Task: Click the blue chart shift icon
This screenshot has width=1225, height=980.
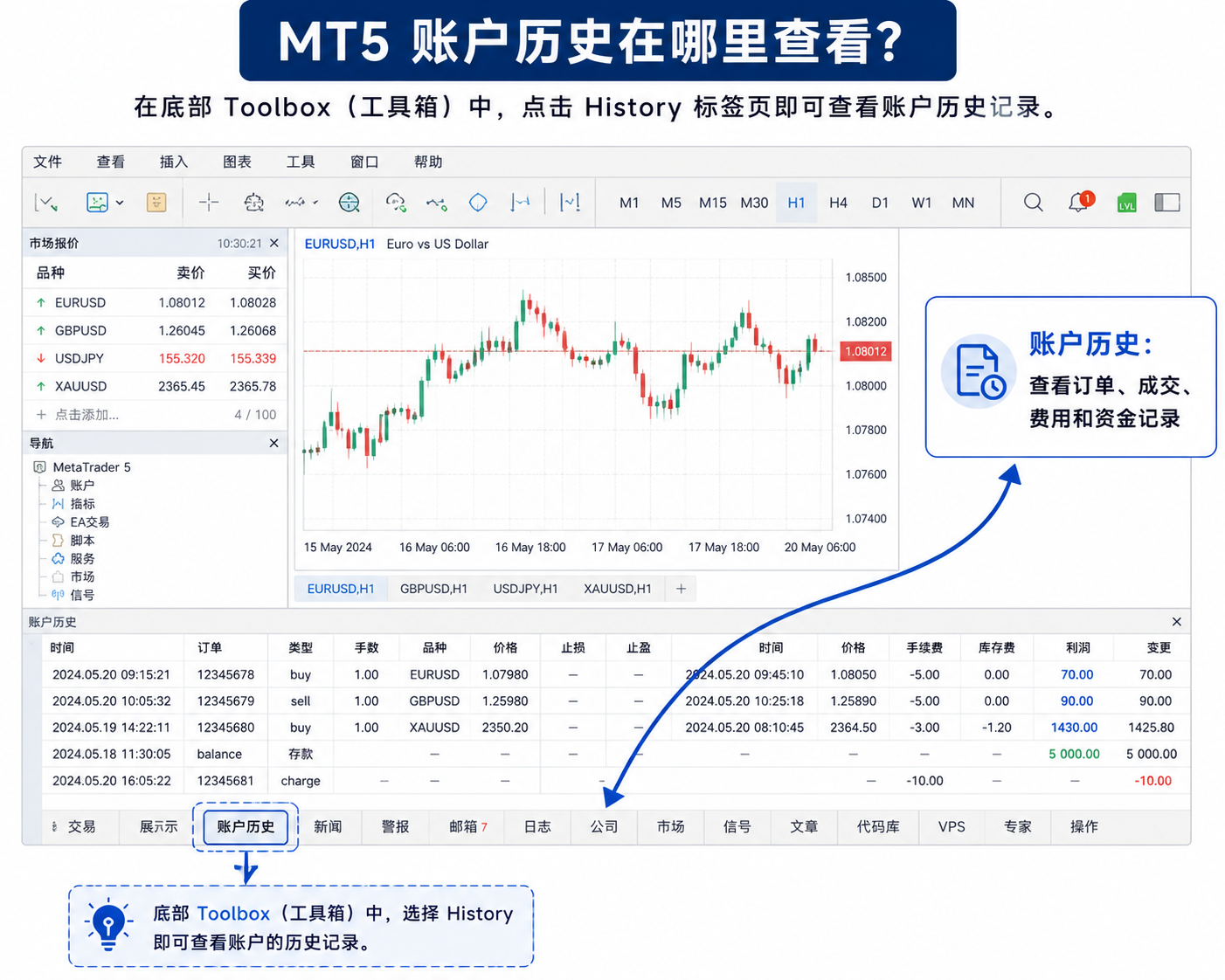Action: pos(520,203)
